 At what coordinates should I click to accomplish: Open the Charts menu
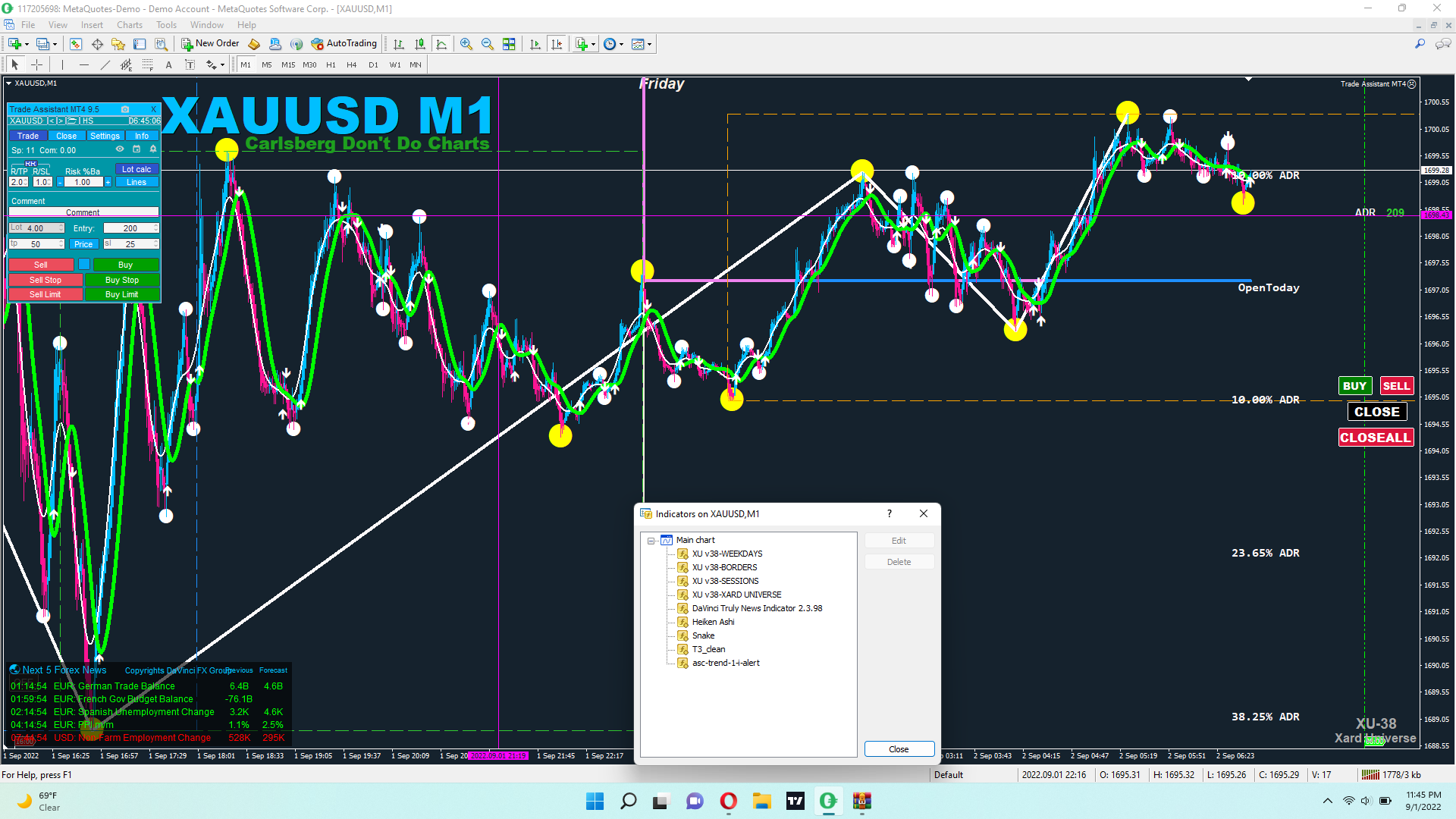click(129, 25)
